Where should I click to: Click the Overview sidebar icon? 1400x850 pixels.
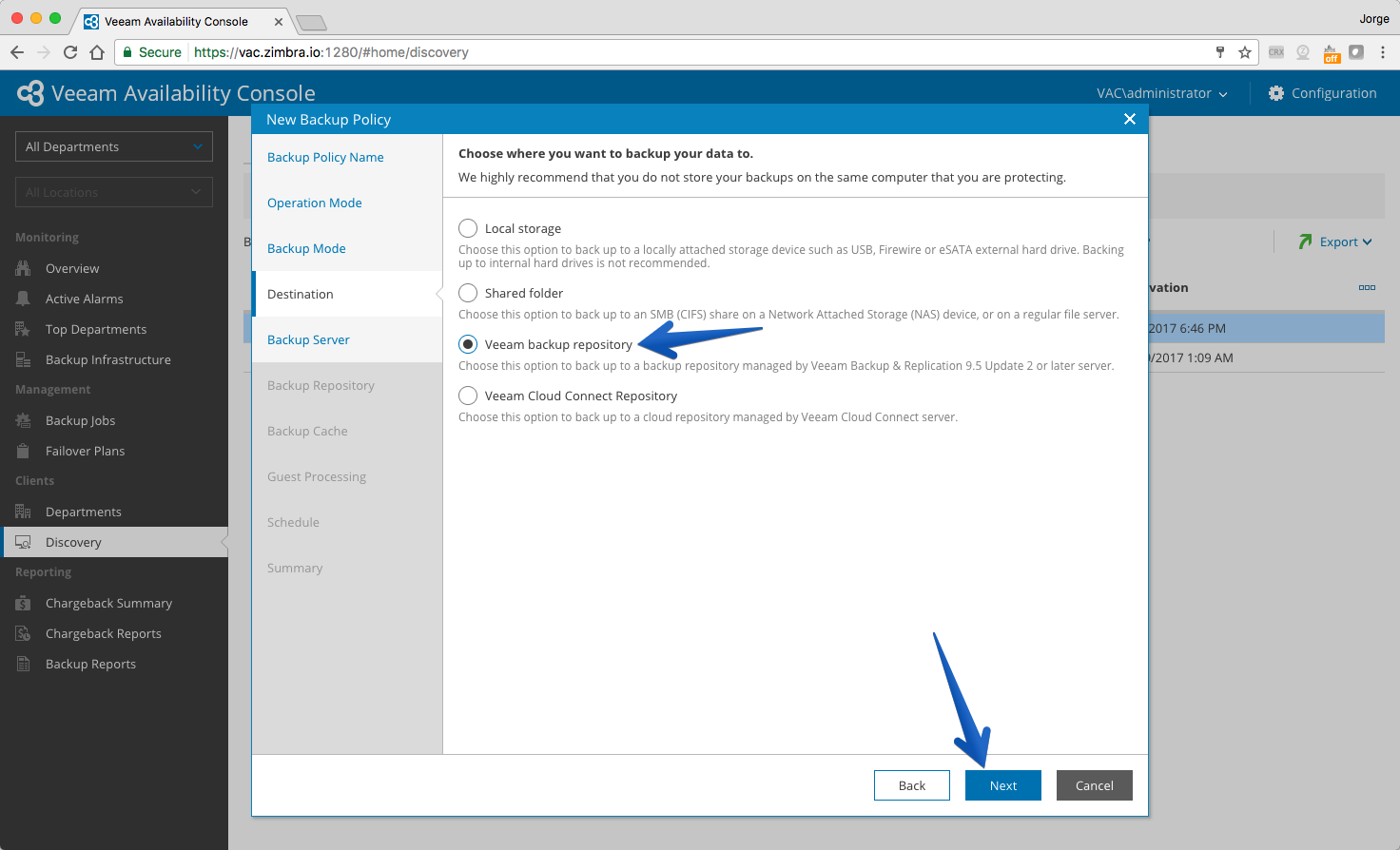point(23,268)
